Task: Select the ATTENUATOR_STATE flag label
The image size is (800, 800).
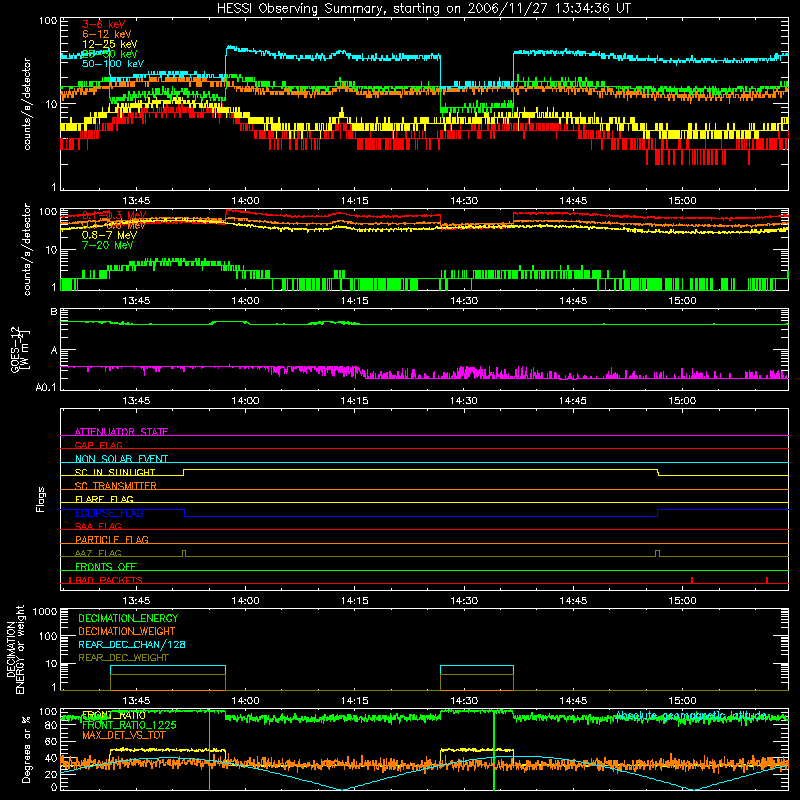Action: pyautogui.click(x=121, y=432)
